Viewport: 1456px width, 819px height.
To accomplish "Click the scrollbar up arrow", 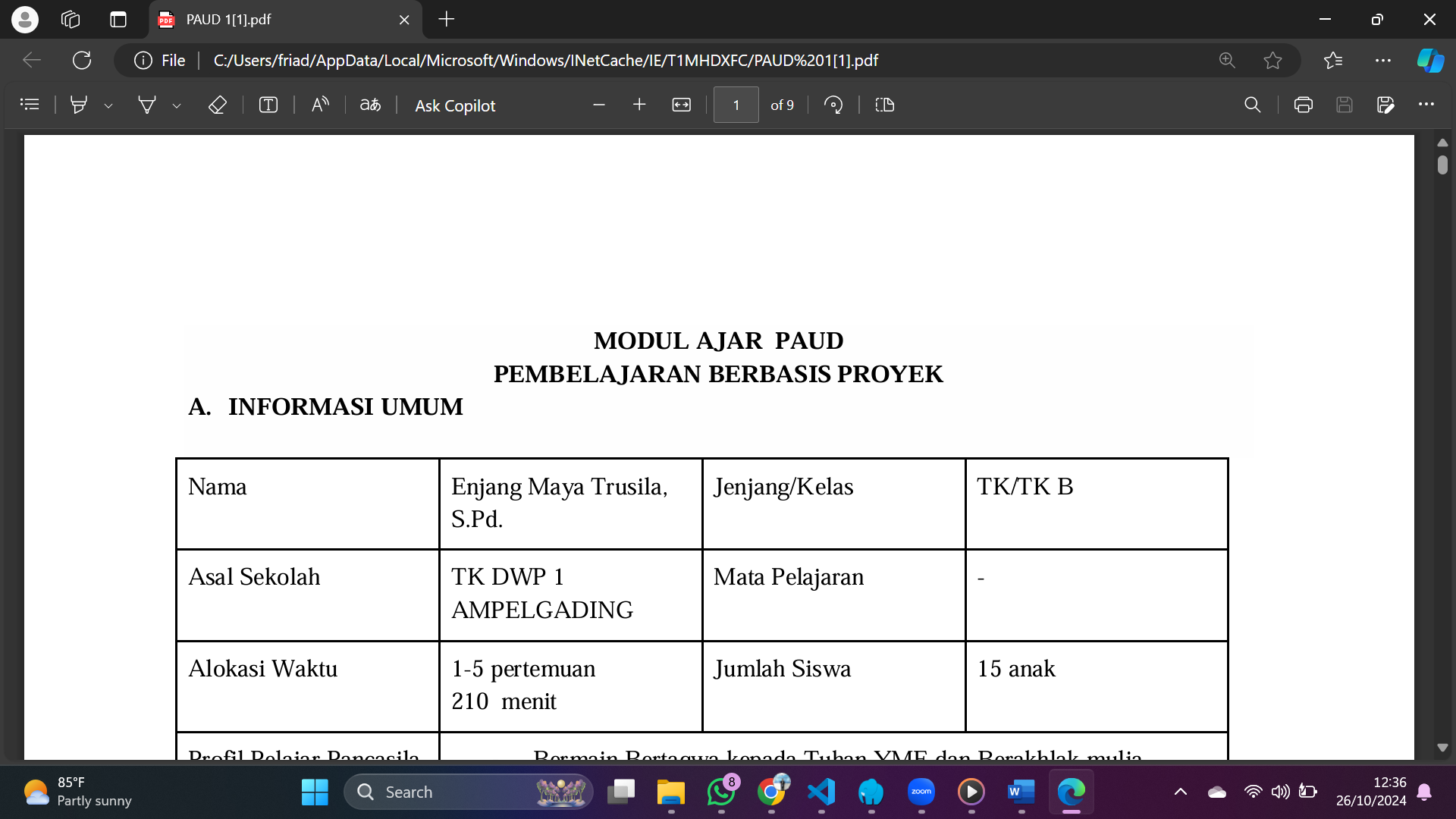I will pyautogui.click(x=1442, y=143).
